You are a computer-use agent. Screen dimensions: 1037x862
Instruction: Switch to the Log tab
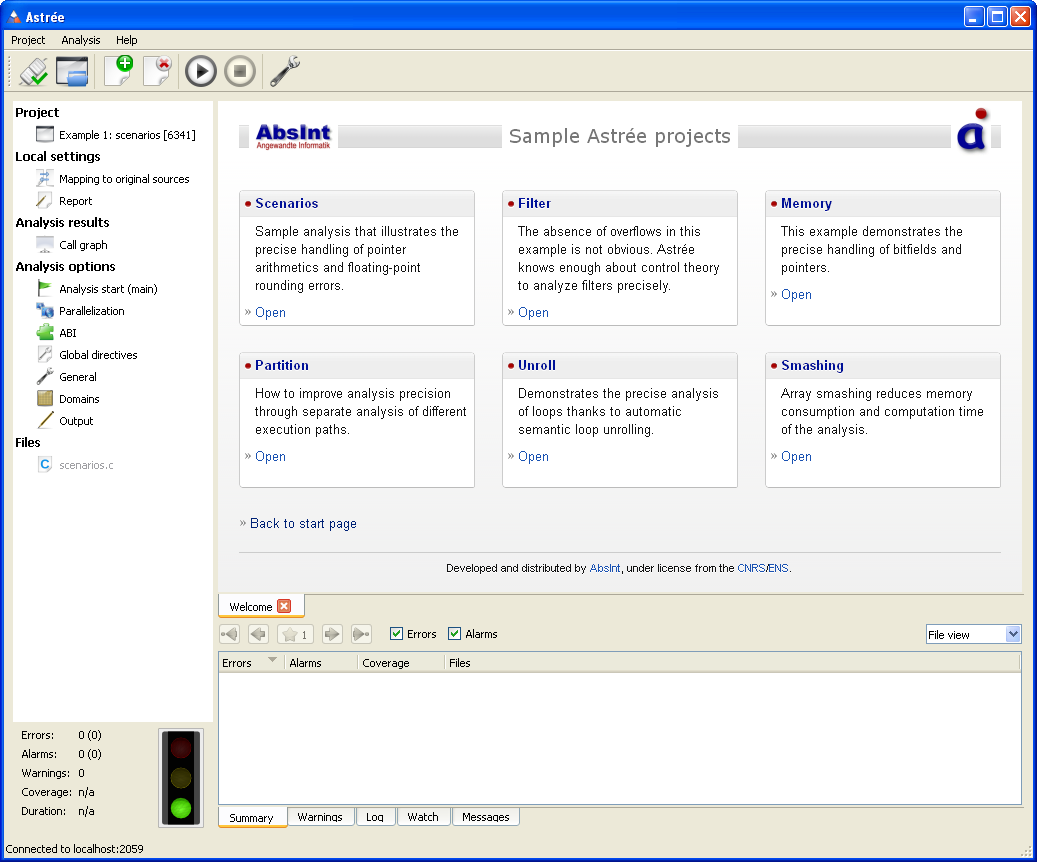tap(375, 817)
